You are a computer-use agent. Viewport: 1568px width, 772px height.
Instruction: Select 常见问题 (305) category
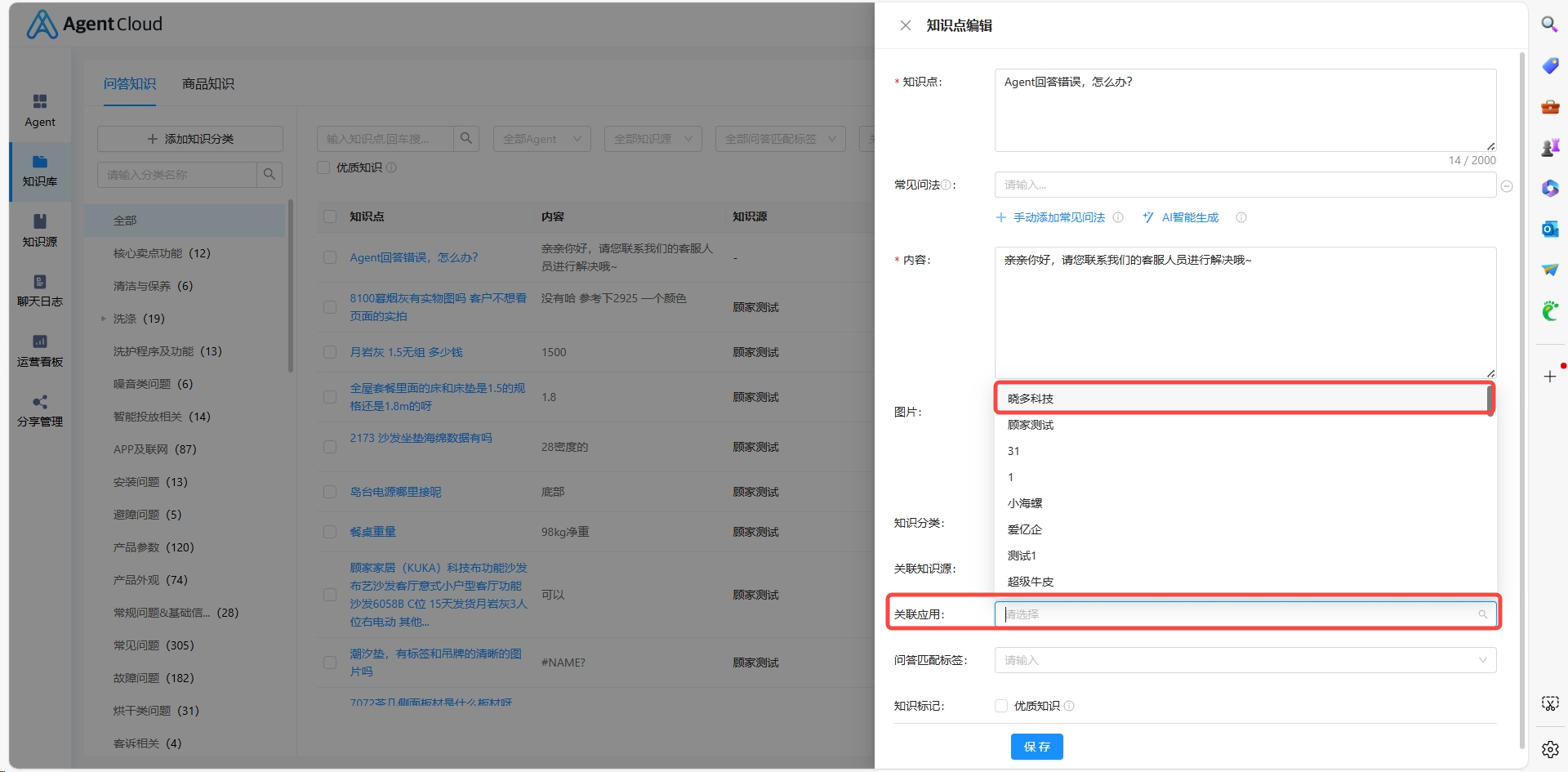coord(154,645)
